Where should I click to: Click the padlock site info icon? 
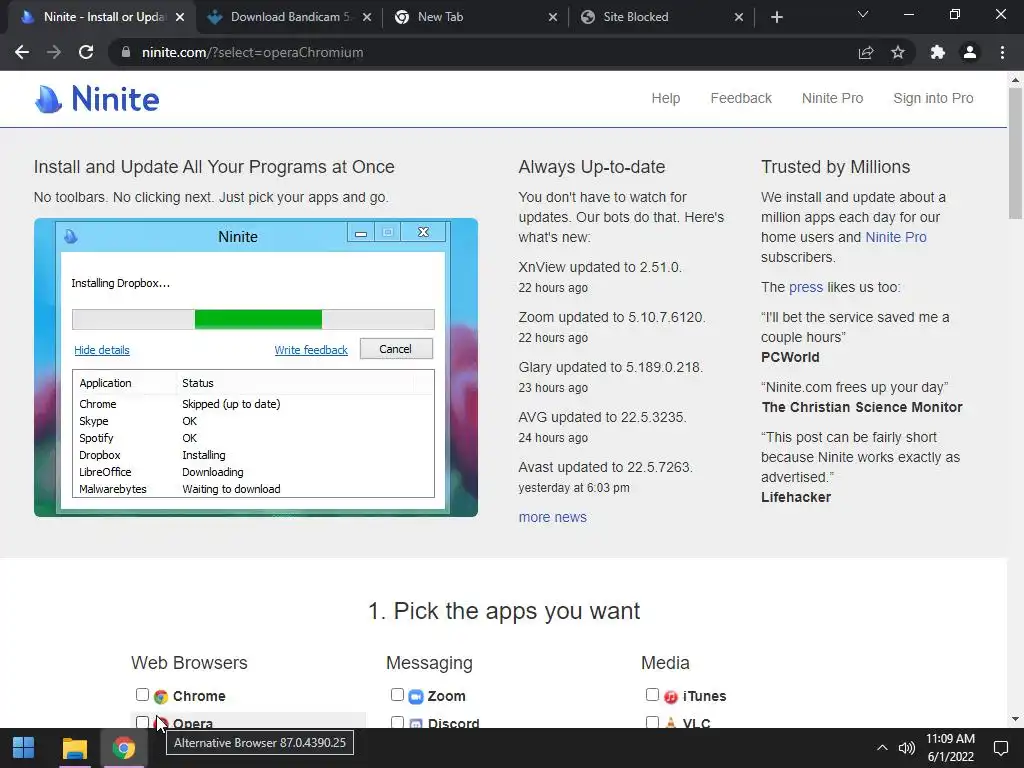point(125,52)
